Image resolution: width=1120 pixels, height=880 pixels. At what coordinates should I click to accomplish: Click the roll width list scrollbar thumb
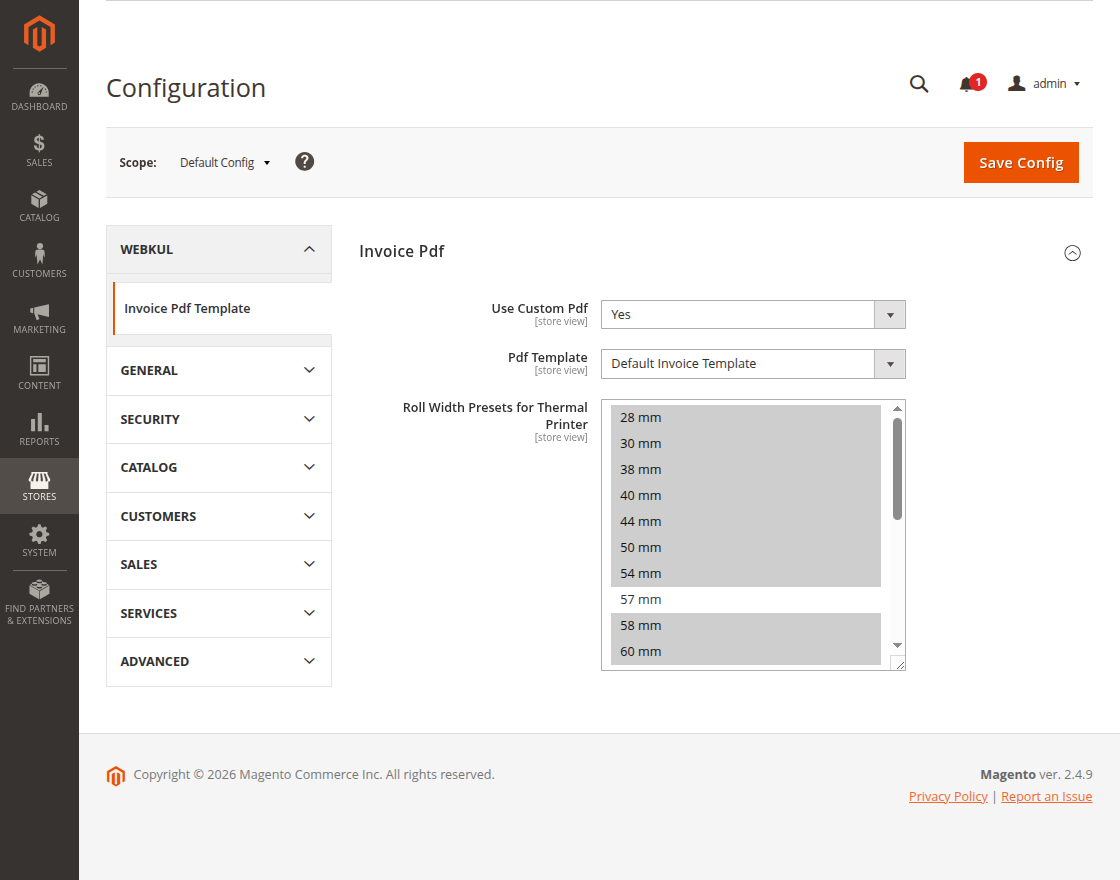[x=897, y=469]
